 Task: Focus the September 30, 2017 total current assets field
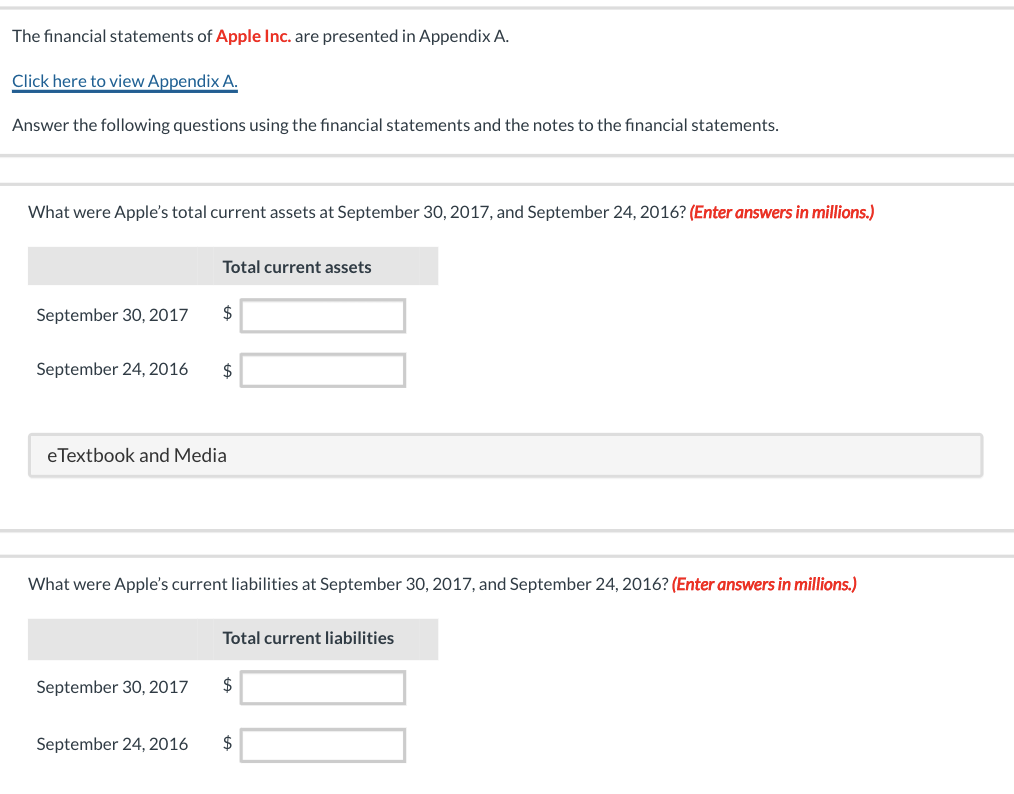click(x=323, y=316)
